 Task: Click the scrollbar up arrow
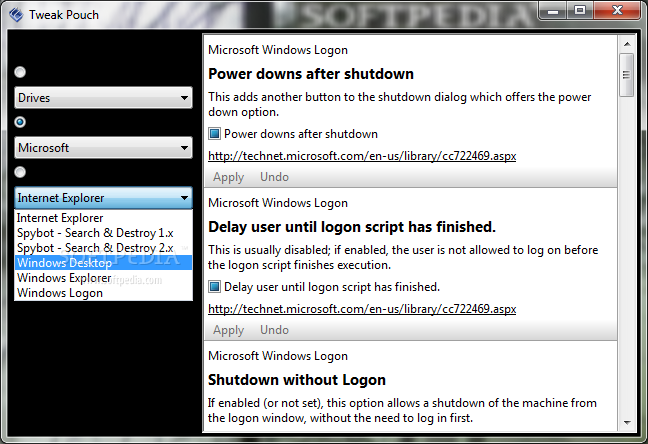click(x=627, y=44)
